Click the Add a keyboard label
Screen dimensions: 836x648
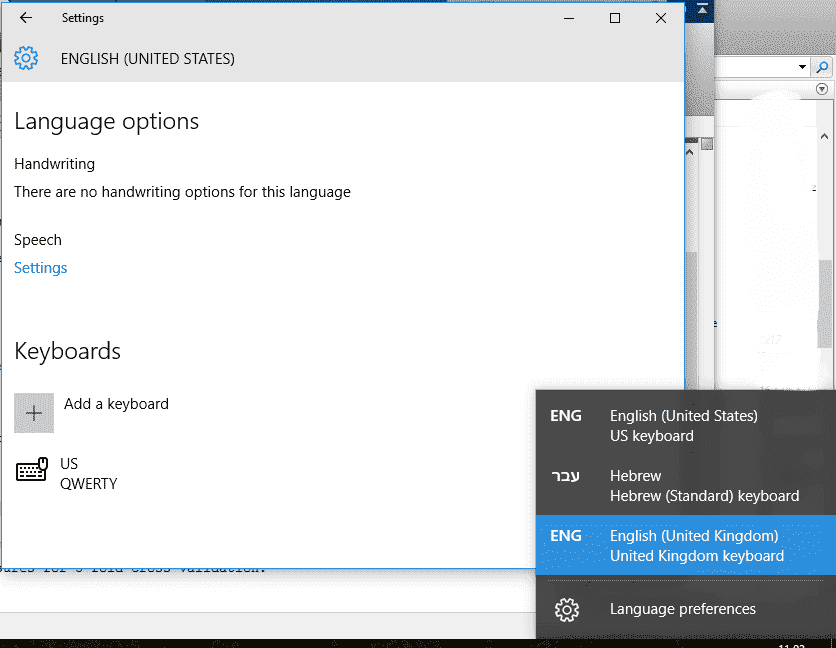(116, 404)
